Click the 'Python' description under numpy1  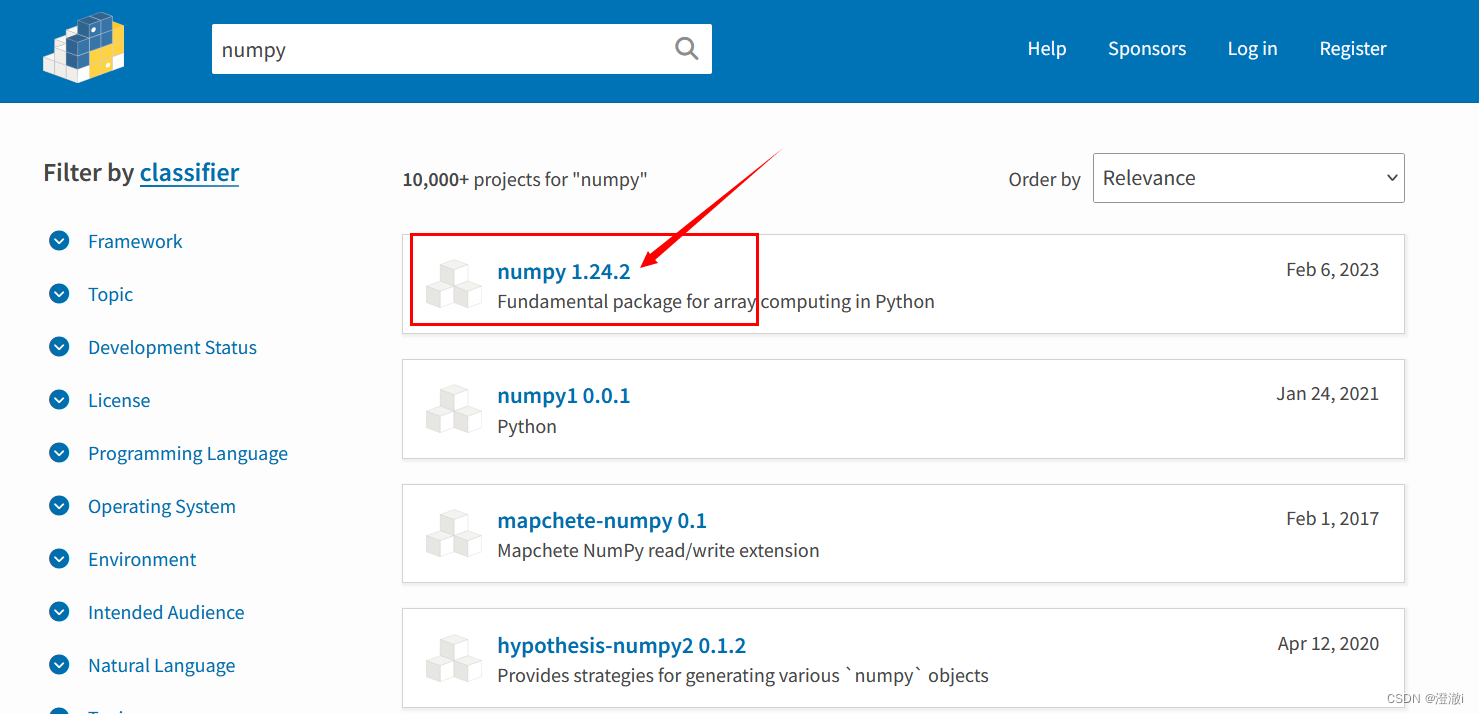pos(527,427)
